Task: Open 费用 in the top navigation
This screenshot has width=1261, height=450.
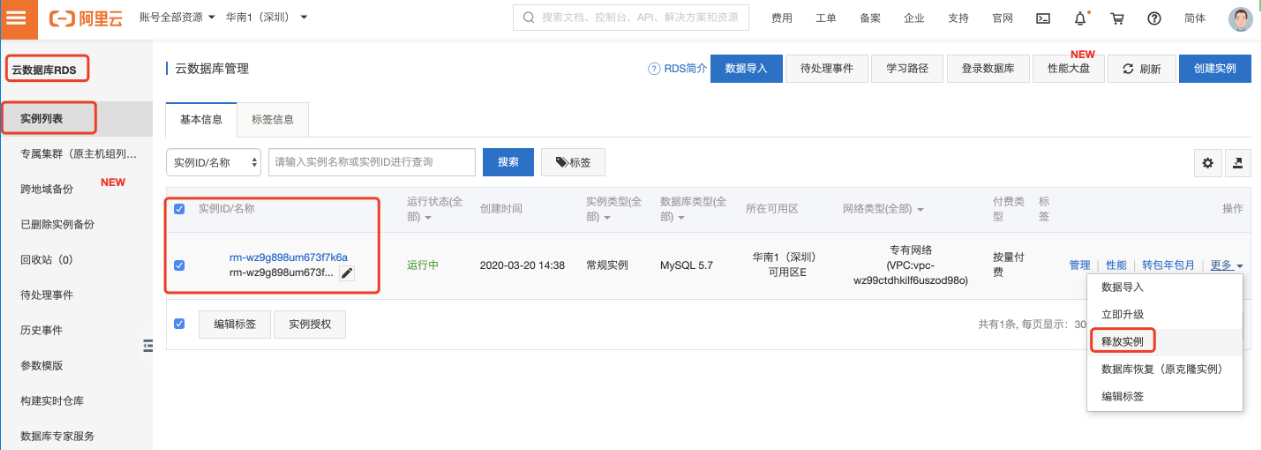Action: pos(782,18)
